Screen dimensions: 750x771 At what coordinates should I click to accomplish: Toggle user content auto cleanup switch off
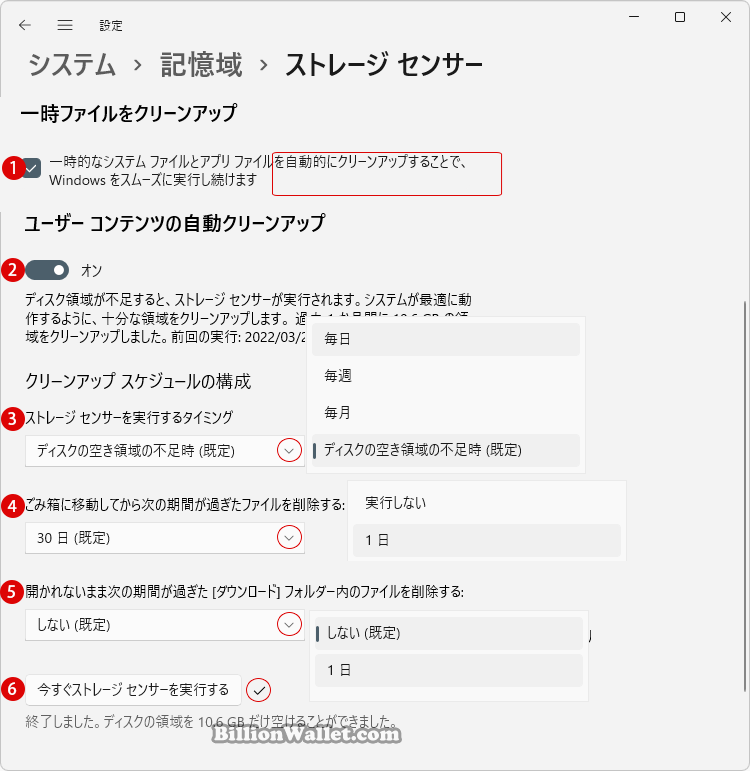47,270
